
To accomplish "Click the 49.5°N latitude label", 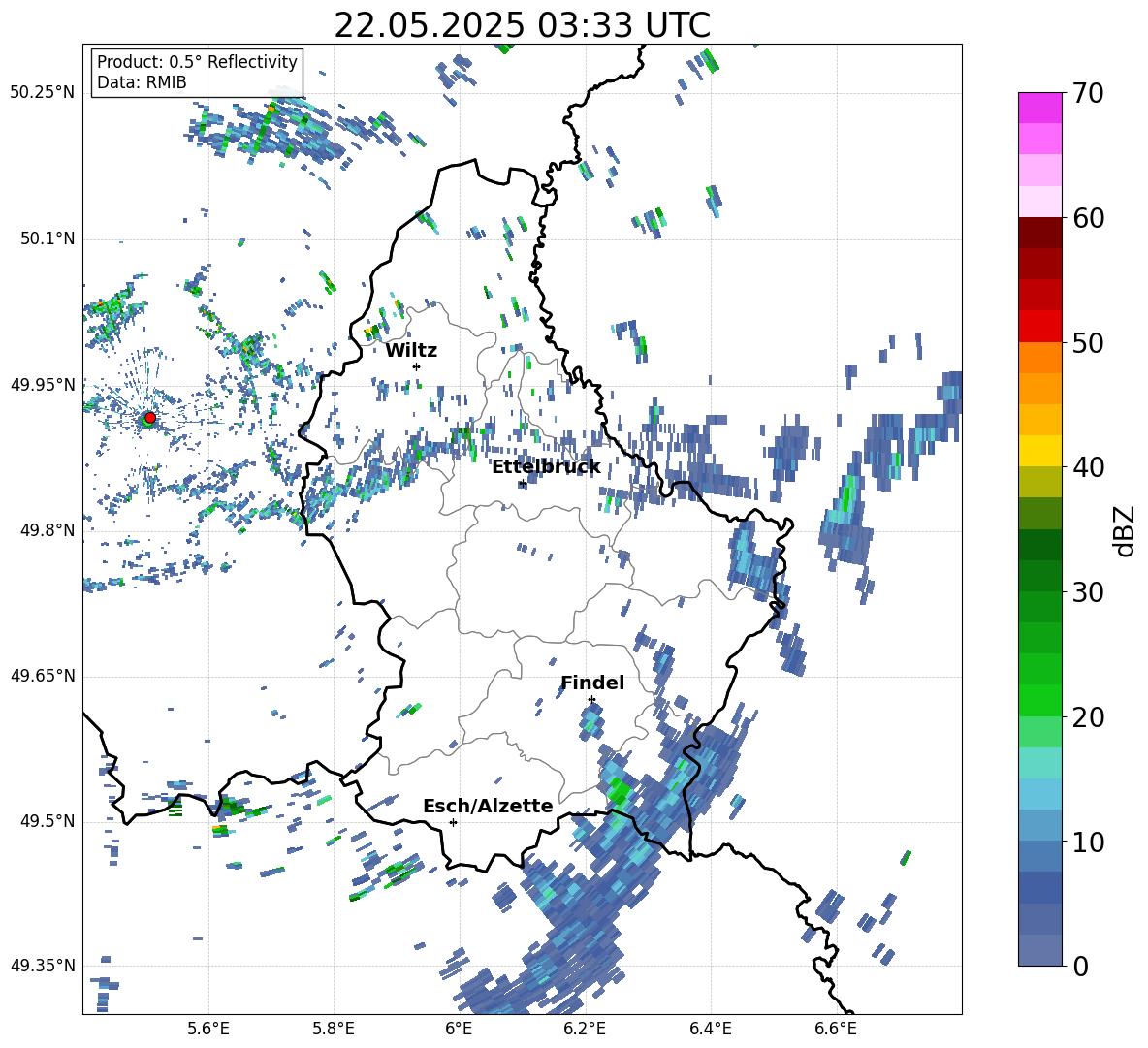I will tap(47, 822).
